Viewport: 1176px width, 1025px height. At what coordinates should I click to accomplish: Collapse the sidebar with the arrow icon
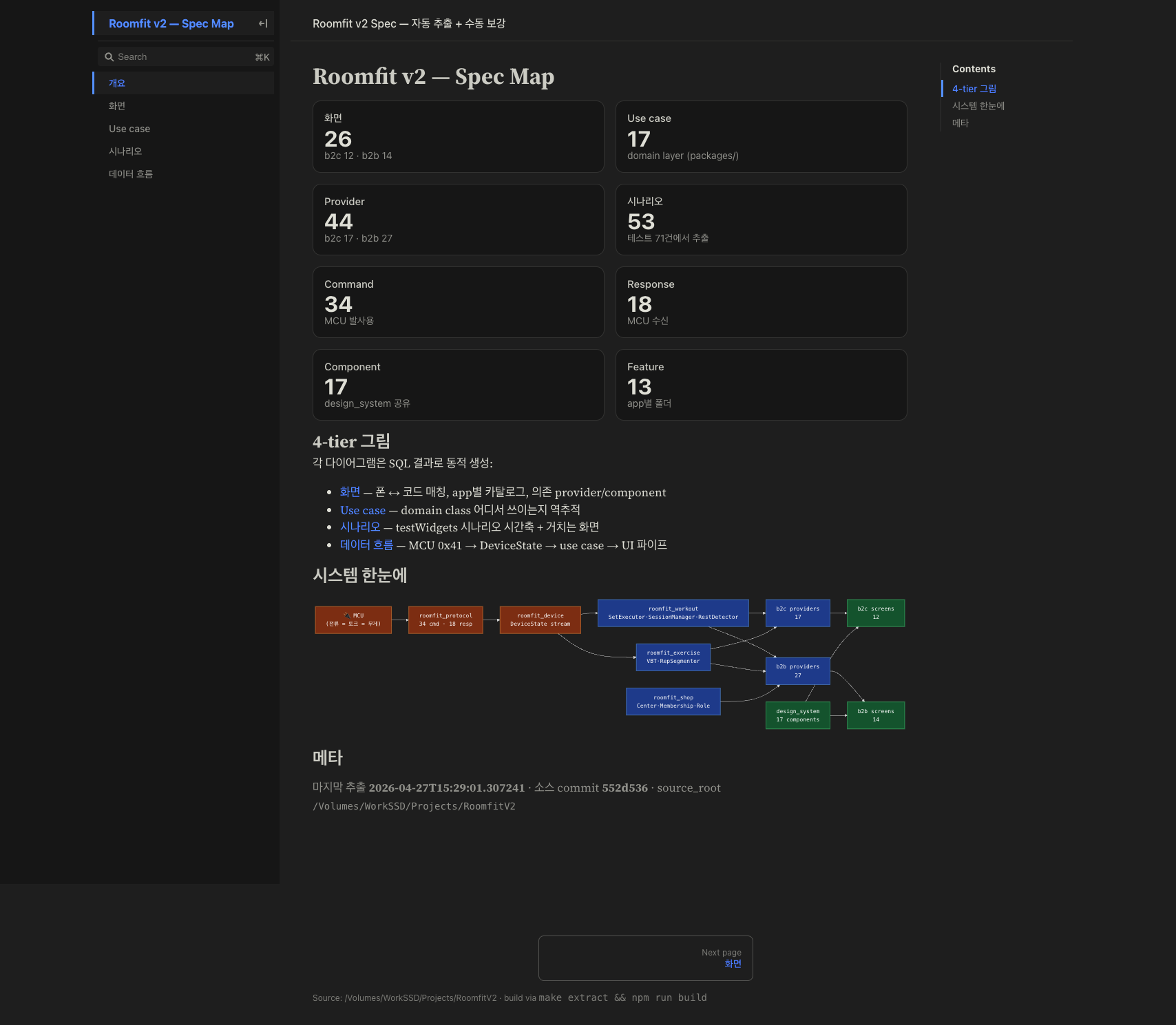[262, 23]
